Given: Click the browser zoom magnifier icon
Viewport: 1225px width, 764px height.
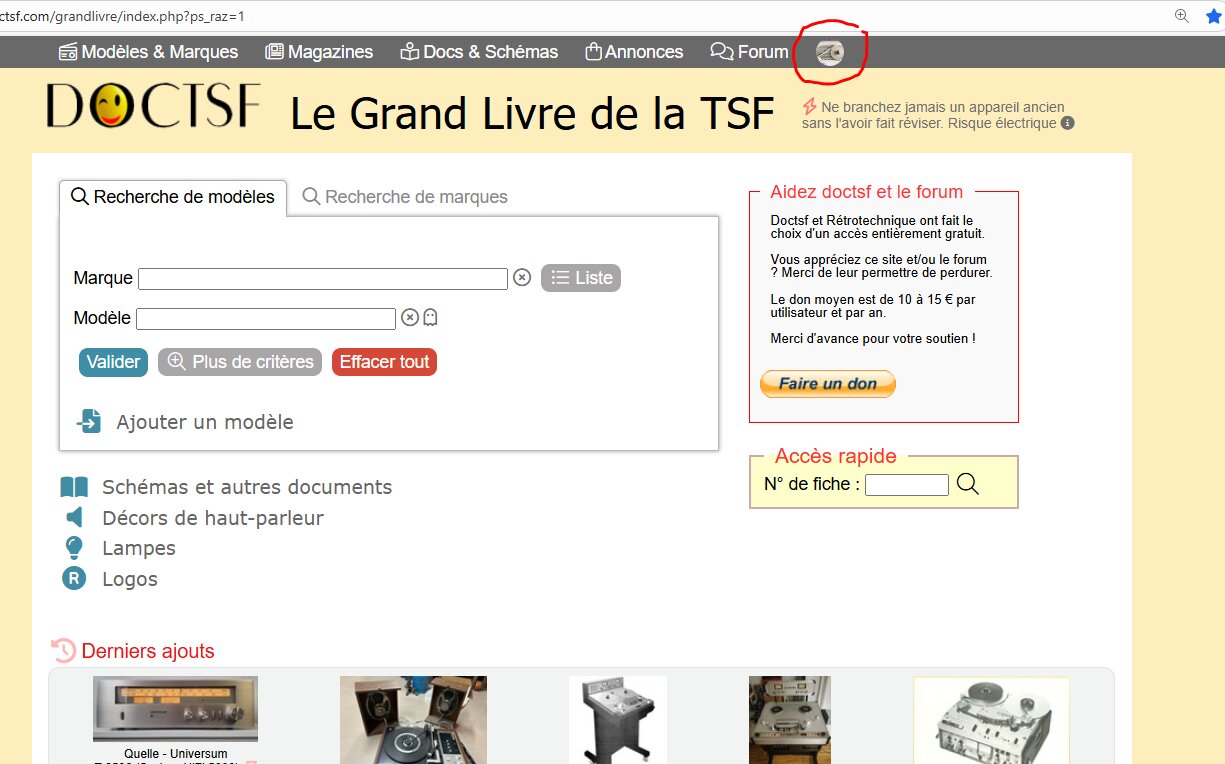Looking at the screenshot, I should (1182, 16).
